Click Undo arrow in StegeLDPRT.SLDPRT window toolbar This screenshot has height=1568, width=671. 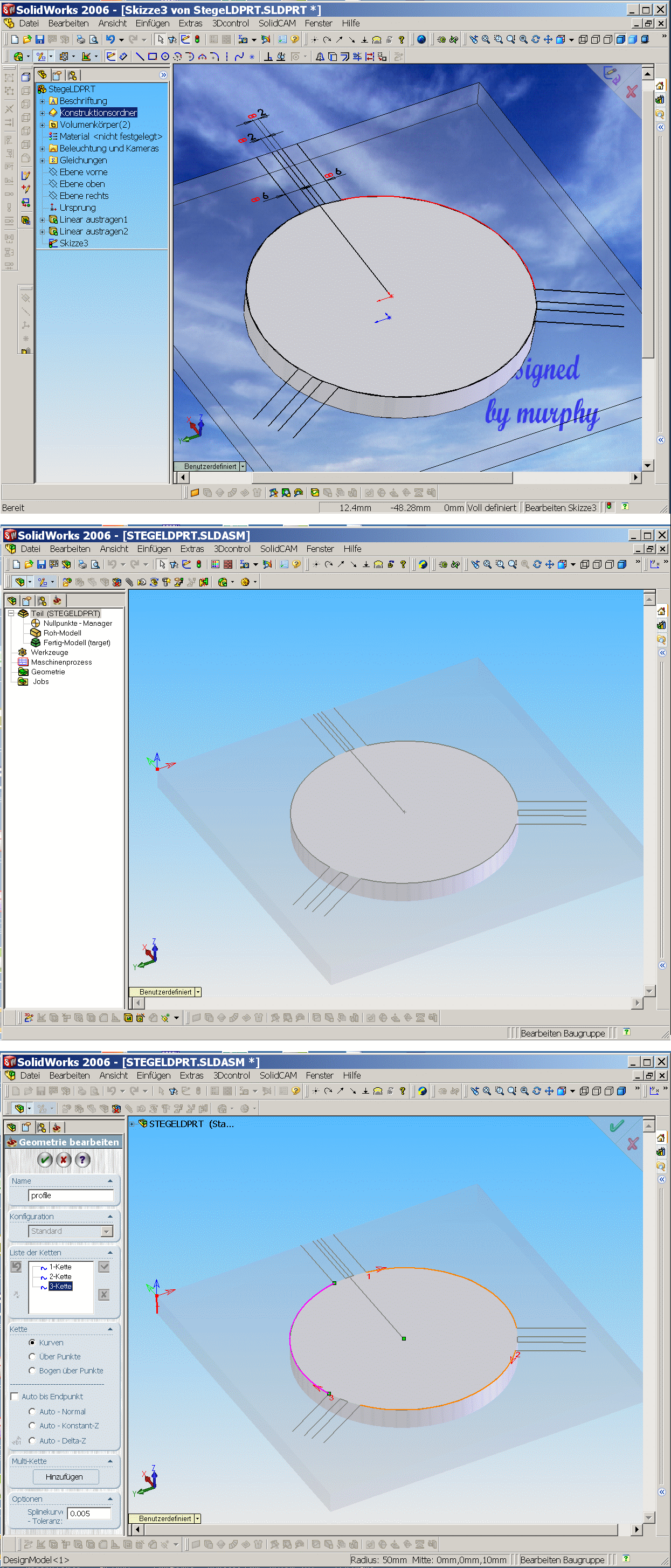[110, 39]
